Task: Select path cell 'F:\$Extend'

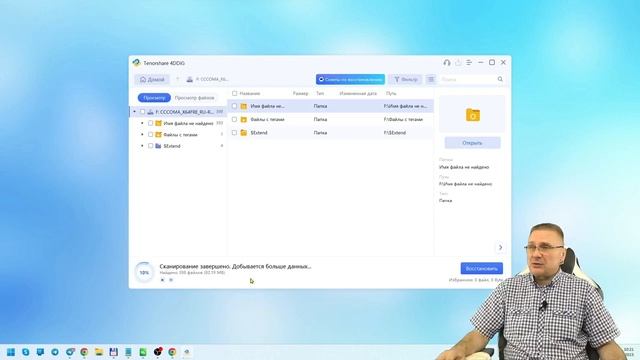Action: [395, 133]
